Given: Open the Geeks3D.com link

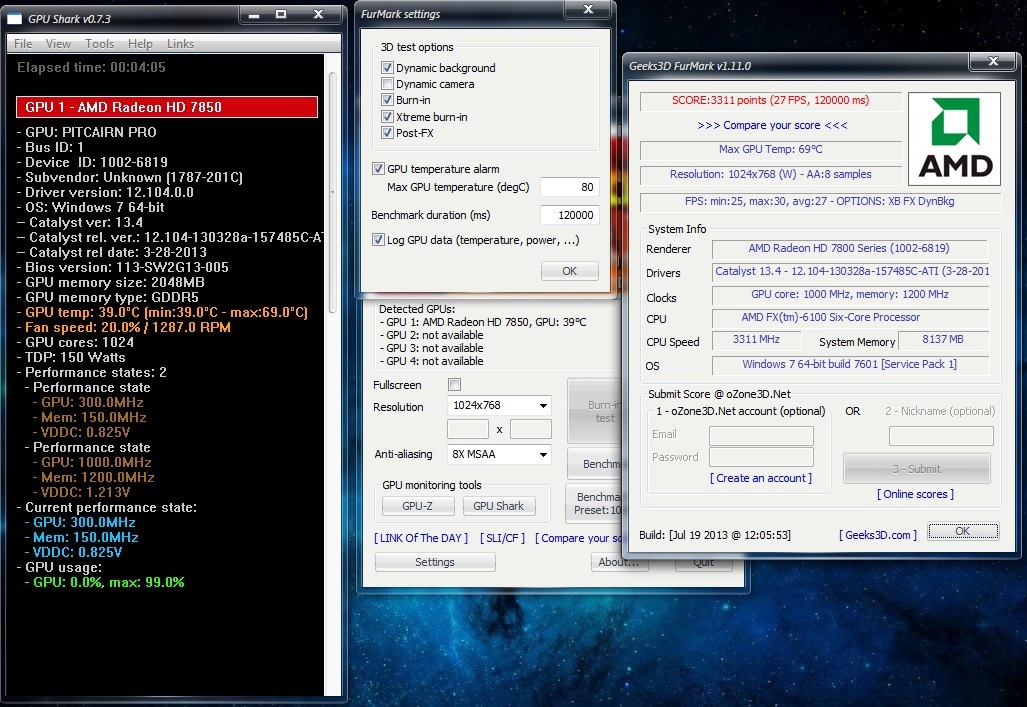Looking at the screenshot, I should tap(878, 535).
